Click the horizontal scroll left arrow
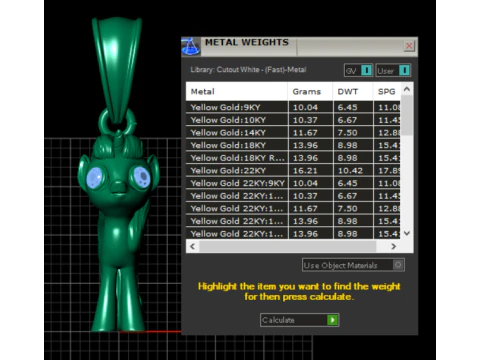 tap(192, 246)
